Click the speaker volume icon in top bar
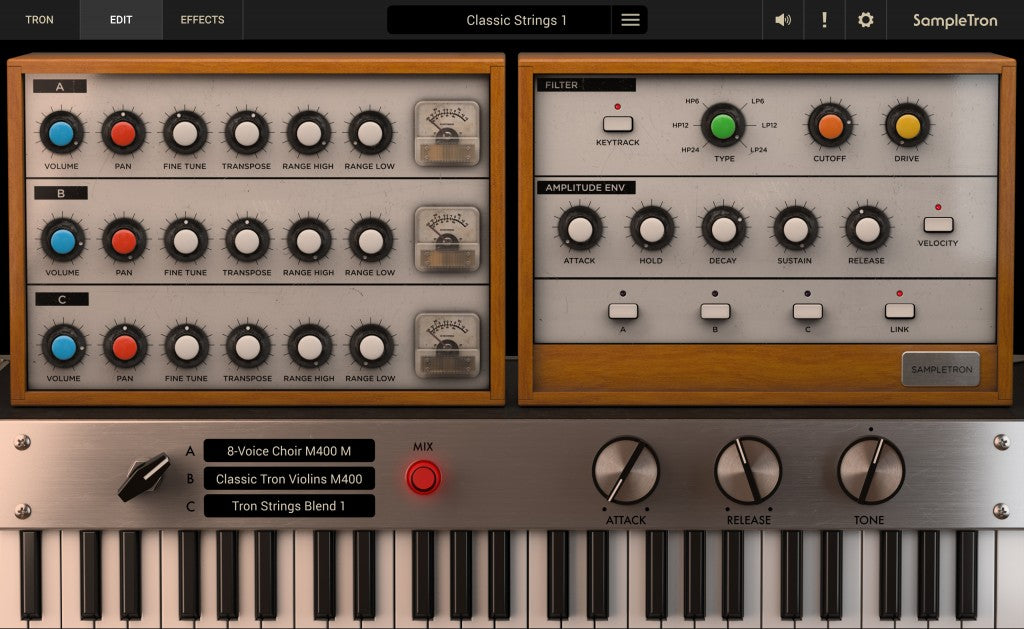This screenshot has width=1024, height=629. click(x=783, y=20)
